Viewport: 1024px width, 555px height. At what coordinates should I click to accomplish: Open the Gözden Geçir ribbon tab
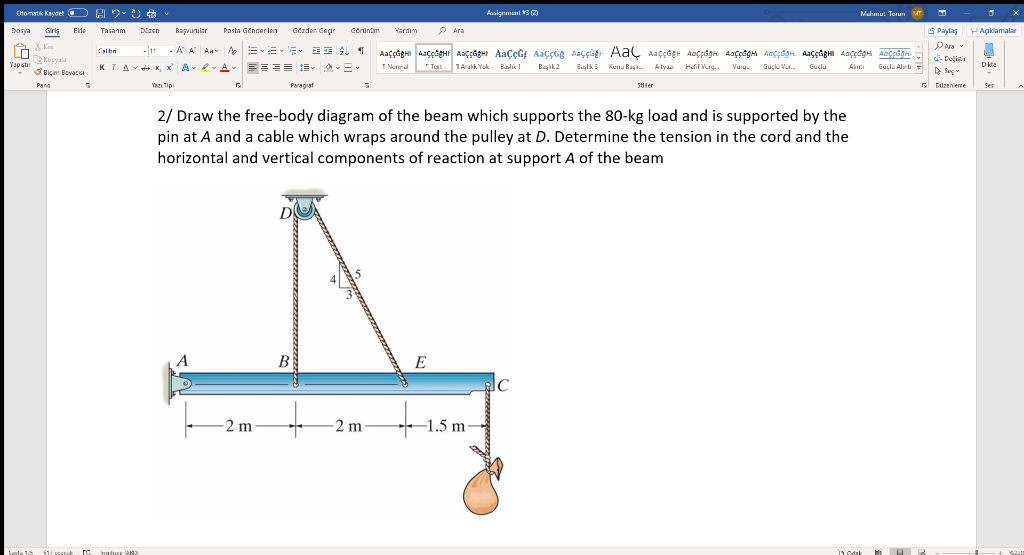tap(313, 31)
